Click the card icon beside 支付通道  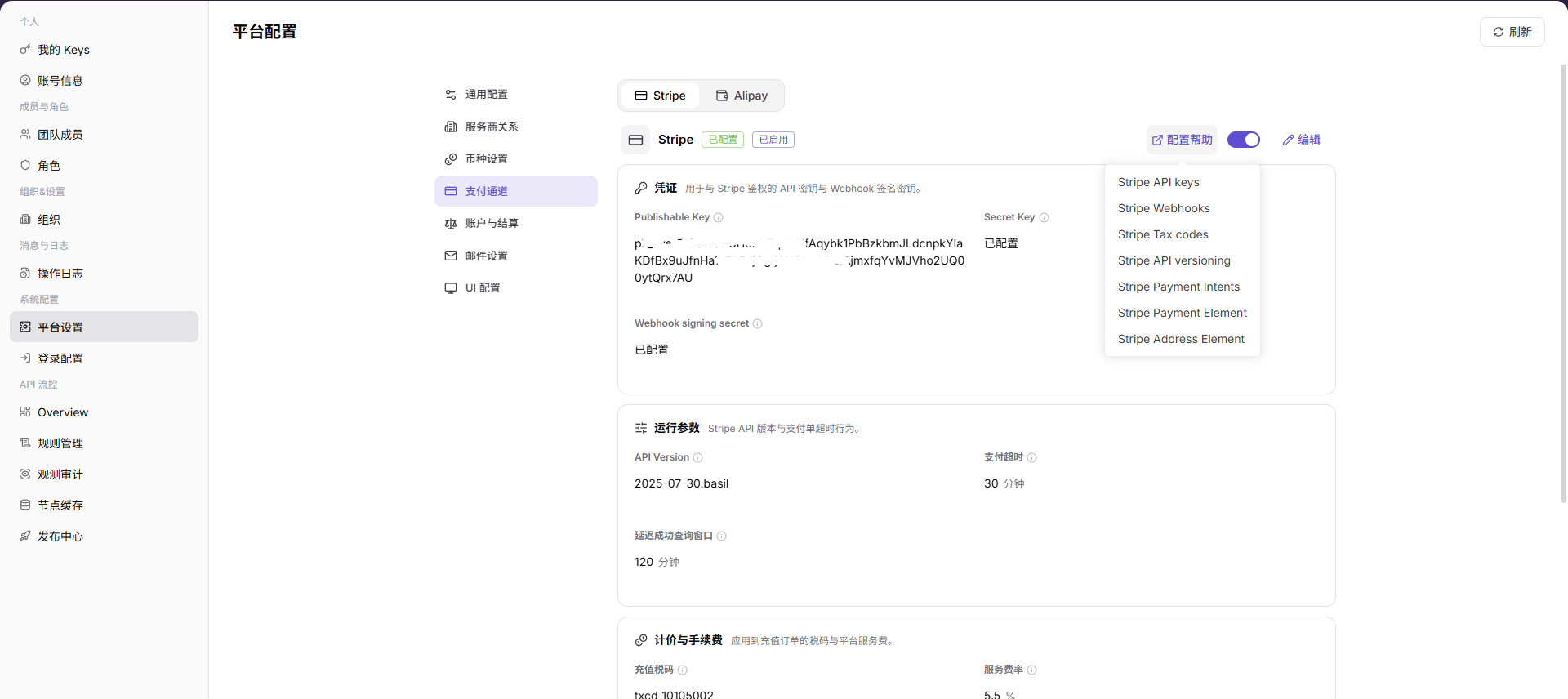pos(451,191)
